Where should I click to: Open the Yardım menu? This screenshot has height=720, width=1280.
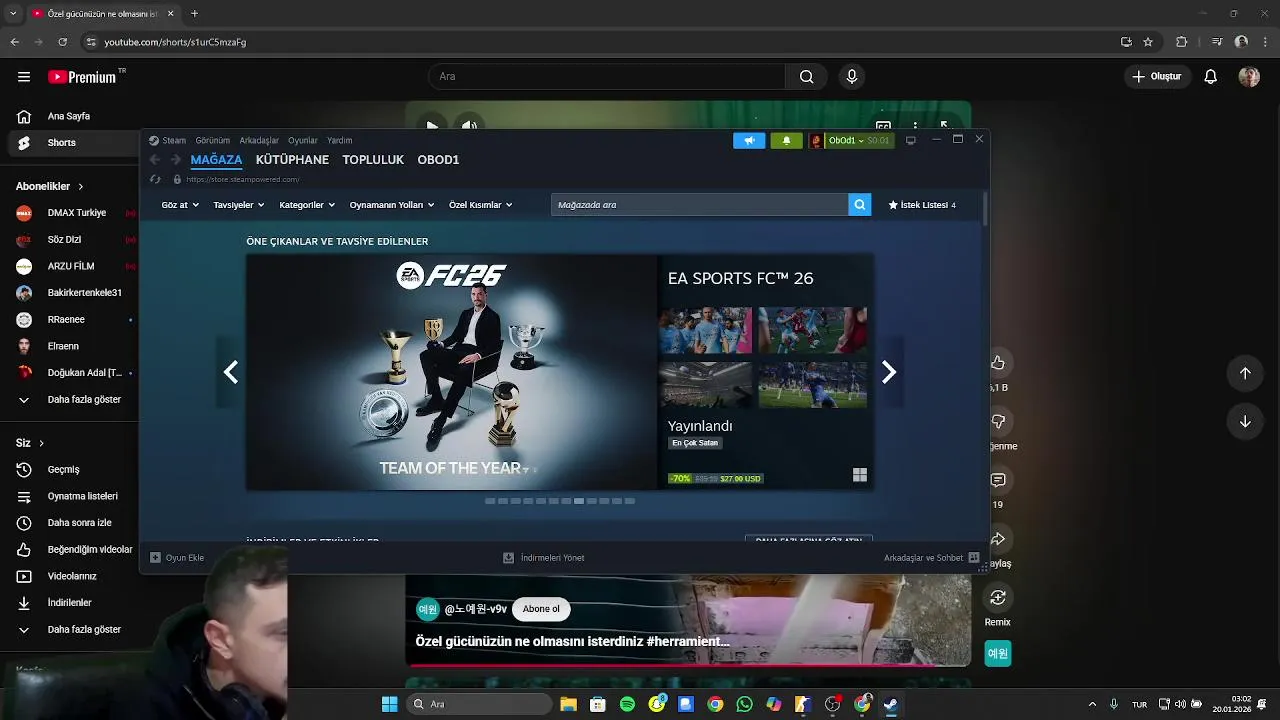coord(340,141)
